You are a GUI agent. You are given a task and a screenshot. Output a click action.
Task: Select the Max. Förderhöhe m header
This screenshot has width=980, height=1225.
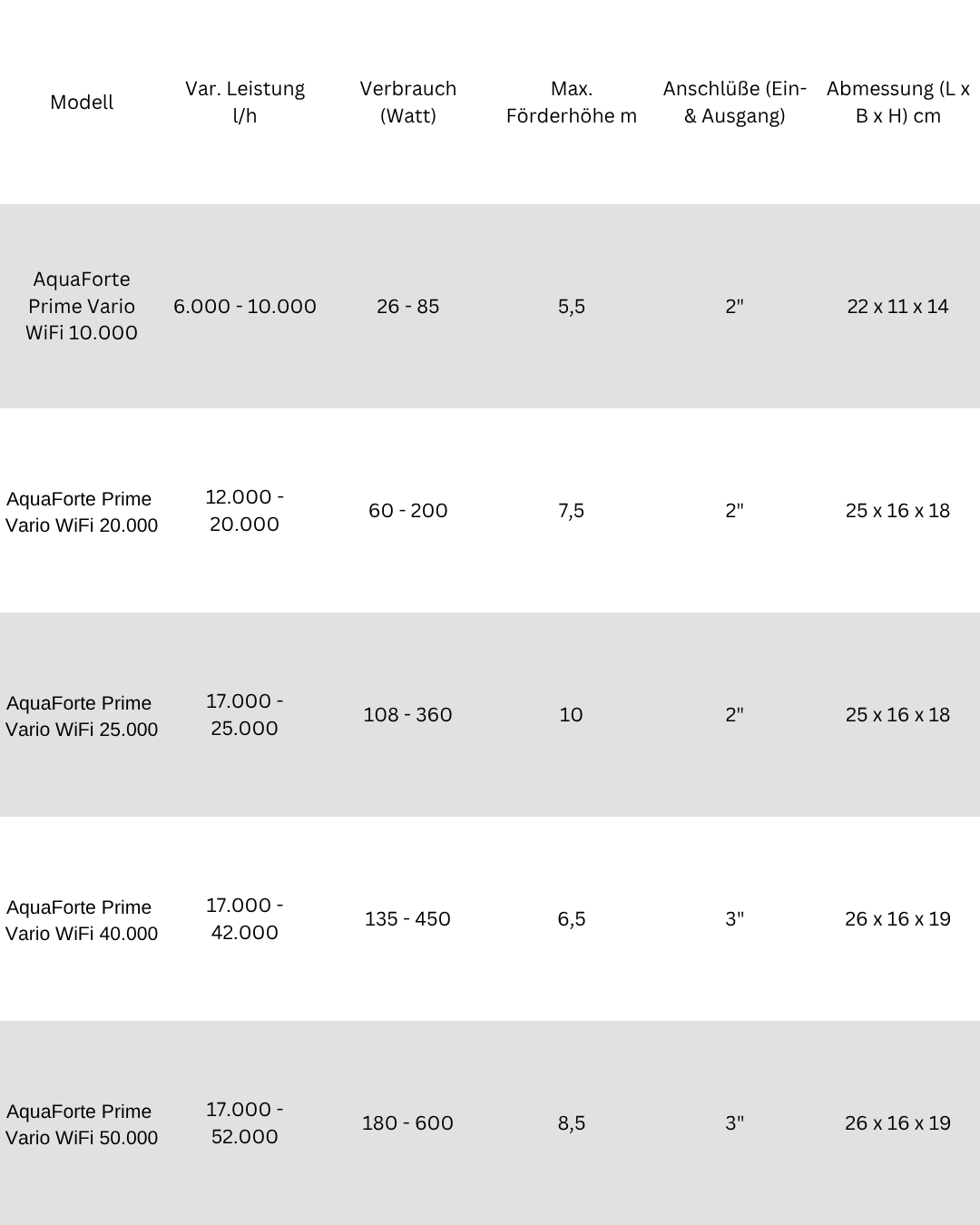(572, 102)
